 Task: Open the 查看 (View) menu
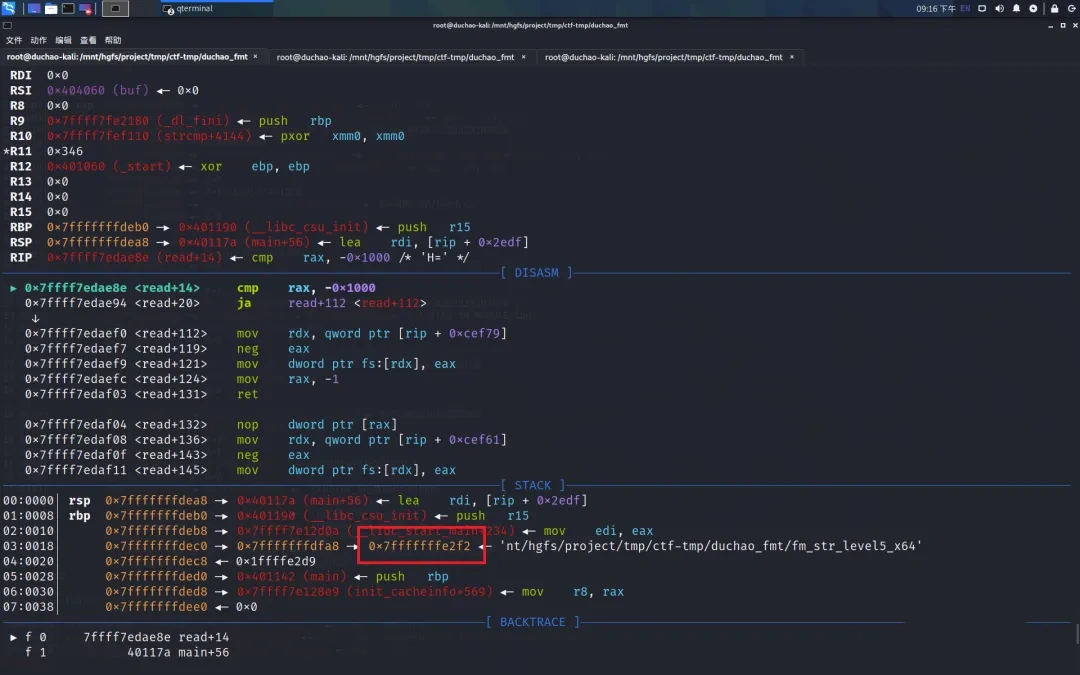click(88, 41)
